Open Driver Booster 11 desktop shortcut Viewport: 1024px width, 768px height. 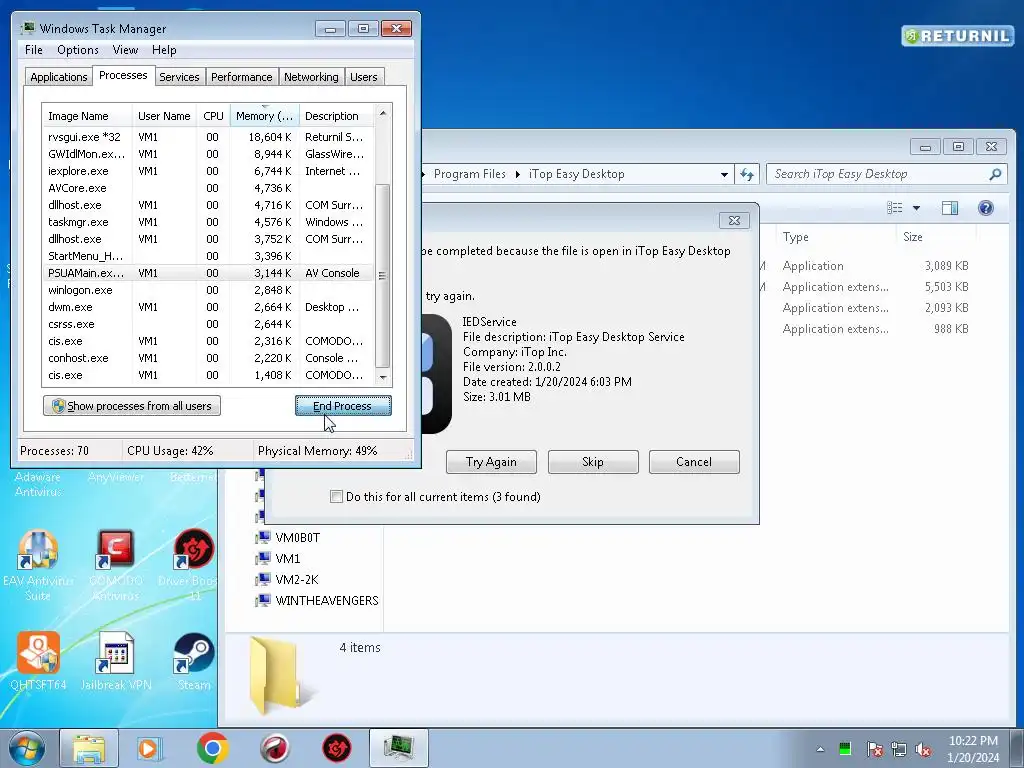point(193,566)
